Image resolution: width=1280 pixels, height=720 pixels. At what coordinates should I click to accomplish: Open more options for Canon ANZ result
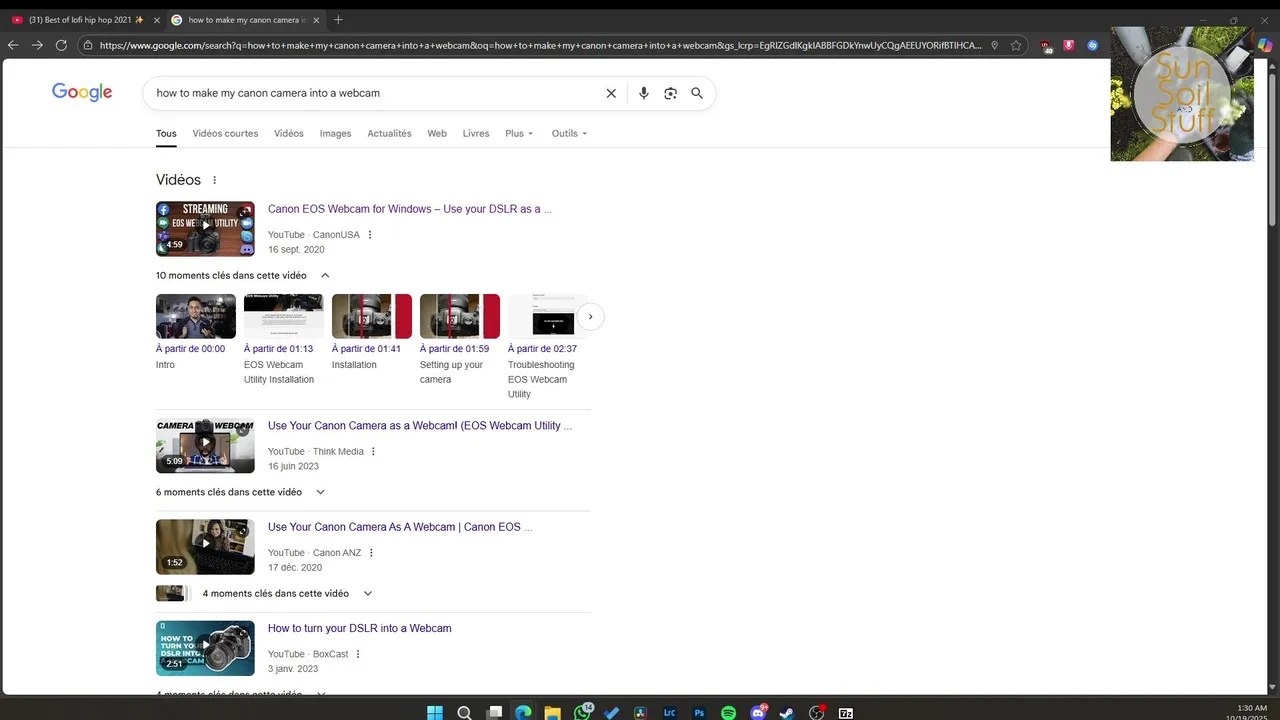[x=371, y=553]
